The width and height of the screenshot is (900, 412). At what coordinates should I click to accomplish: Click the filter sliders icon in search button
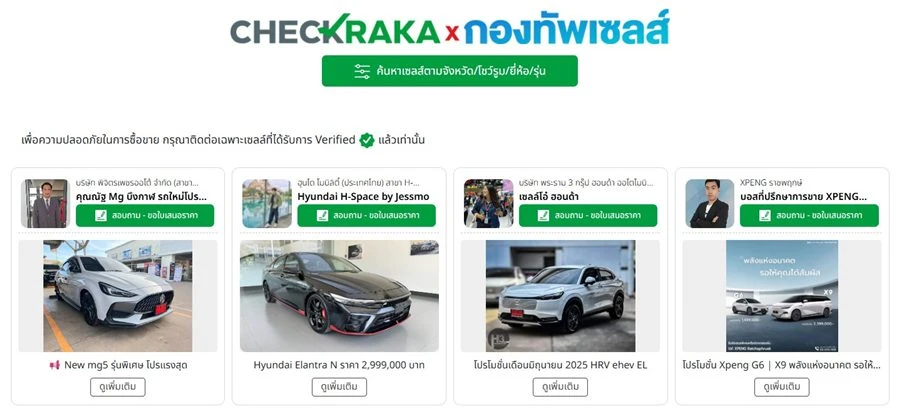[362, 71]
